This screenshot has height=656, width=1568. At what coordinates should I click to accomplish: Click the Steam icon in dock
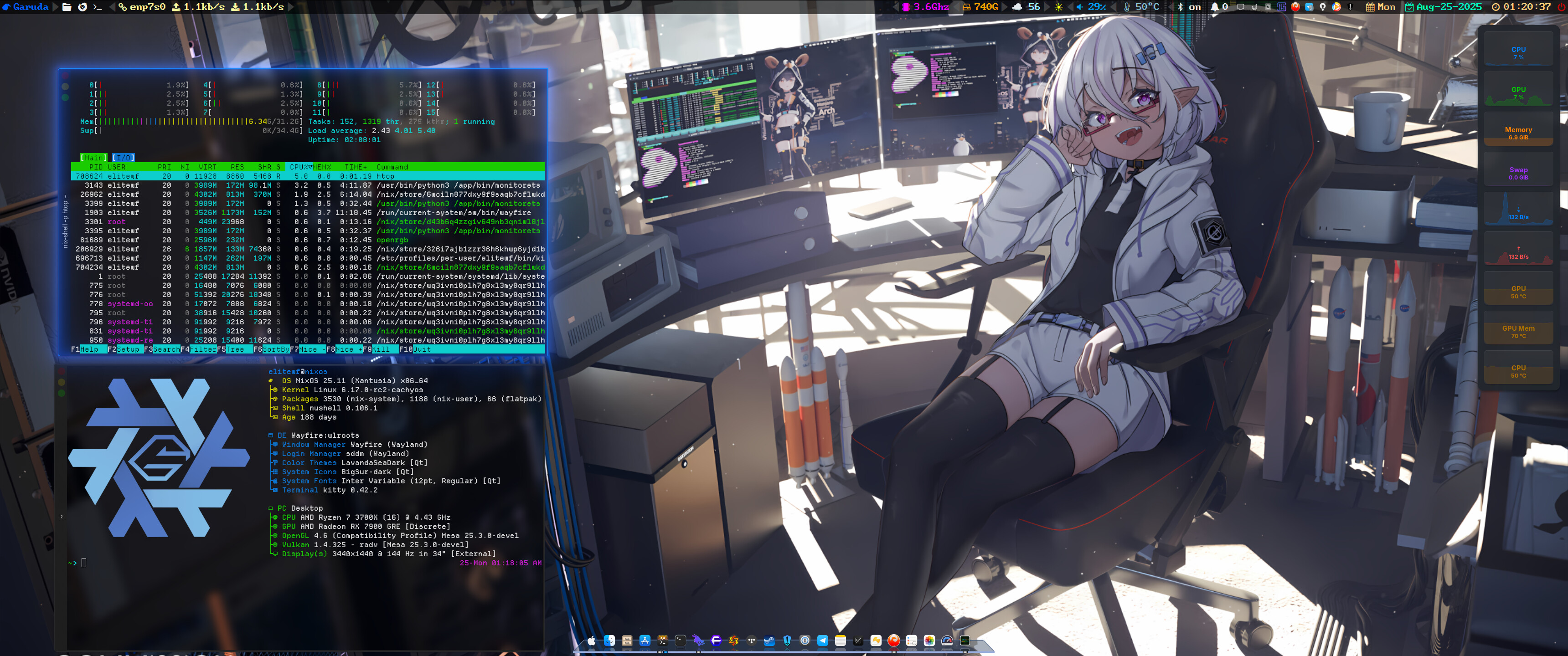tap(769, 641)
